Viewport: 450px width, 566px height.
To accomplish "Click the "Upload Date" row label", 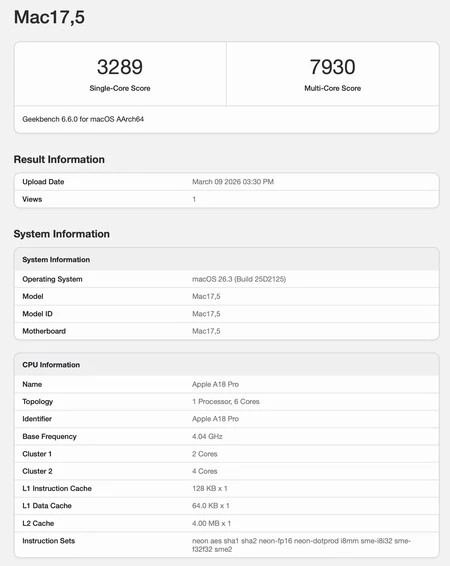I will click(43, 182).
